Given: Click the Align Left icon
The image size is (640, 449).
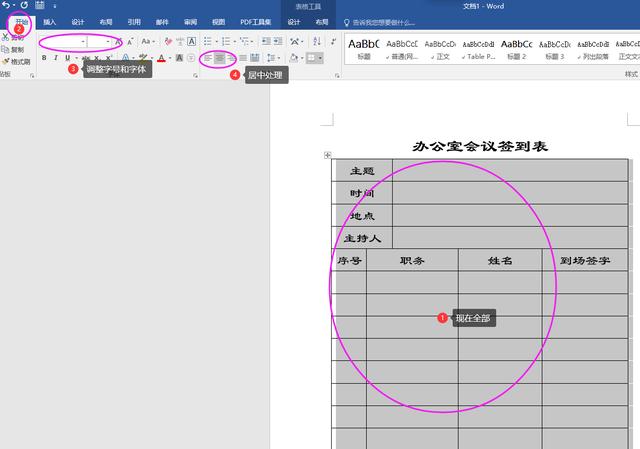Looking at the screenshot, I should 208,58.
